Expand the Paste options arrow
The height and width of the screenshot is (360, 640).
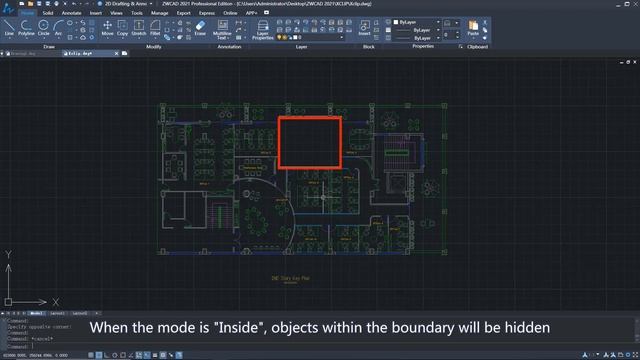pos(473,39)
